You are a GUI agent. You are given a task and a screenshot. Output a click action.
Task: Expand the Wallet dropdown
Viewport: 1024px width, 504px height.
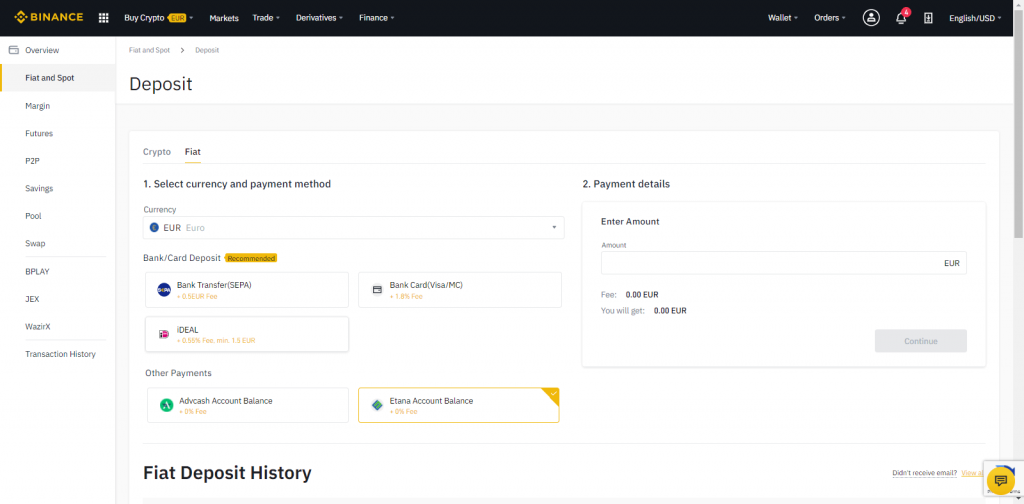coord(783,18)
